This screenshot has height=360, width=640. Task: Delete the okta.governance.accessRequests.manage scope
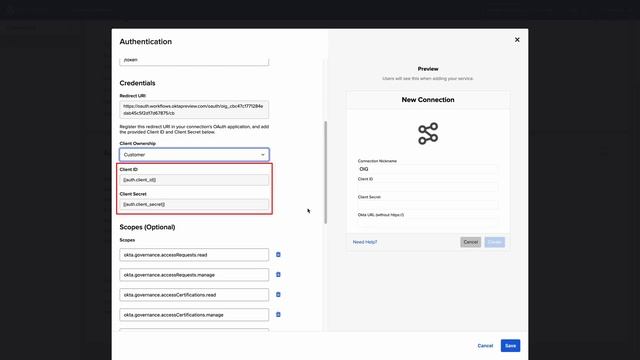click(x=278, y=275)
